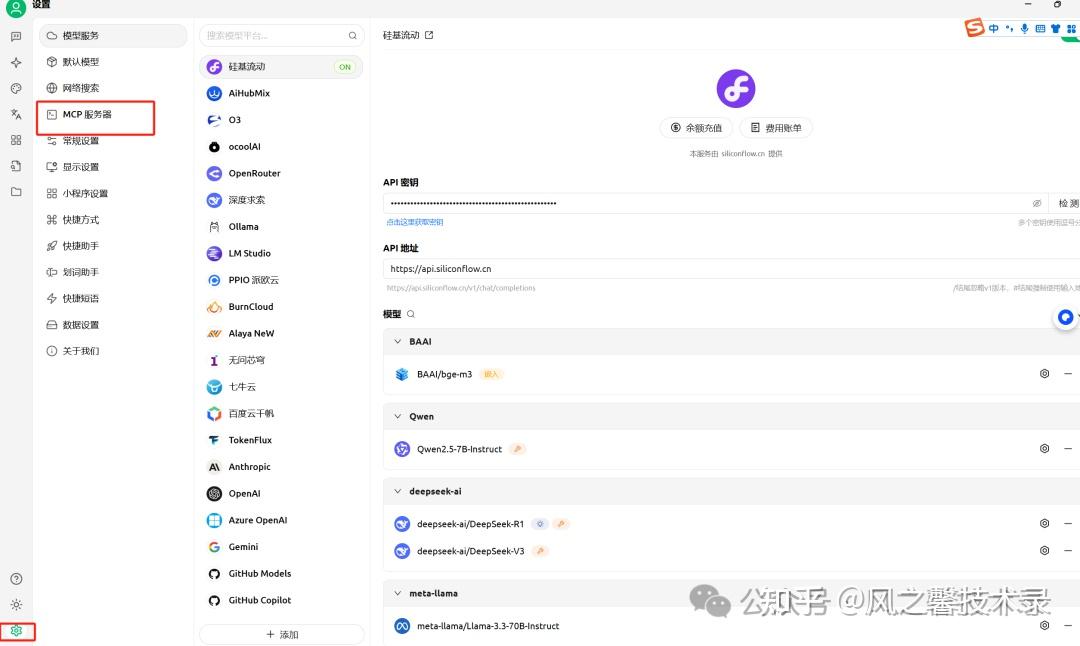Open the sparkle agents icon in sidebar
This screenshot has height=646, width=1080.
click(x=16, y=63)
